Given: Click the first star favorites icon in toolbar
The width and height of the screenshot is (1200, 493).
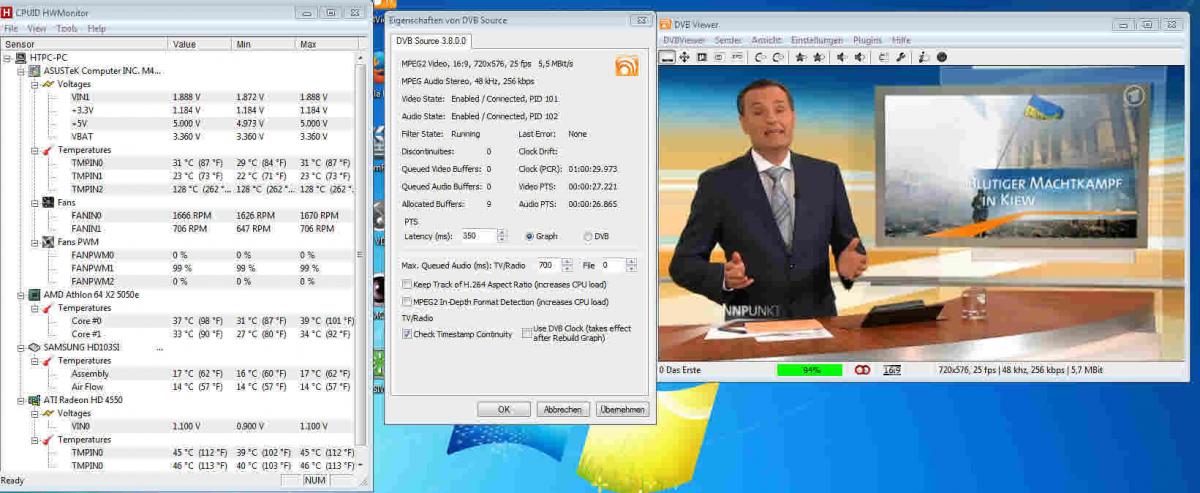Looking at the screenshot, I should [x=801, y=57].
